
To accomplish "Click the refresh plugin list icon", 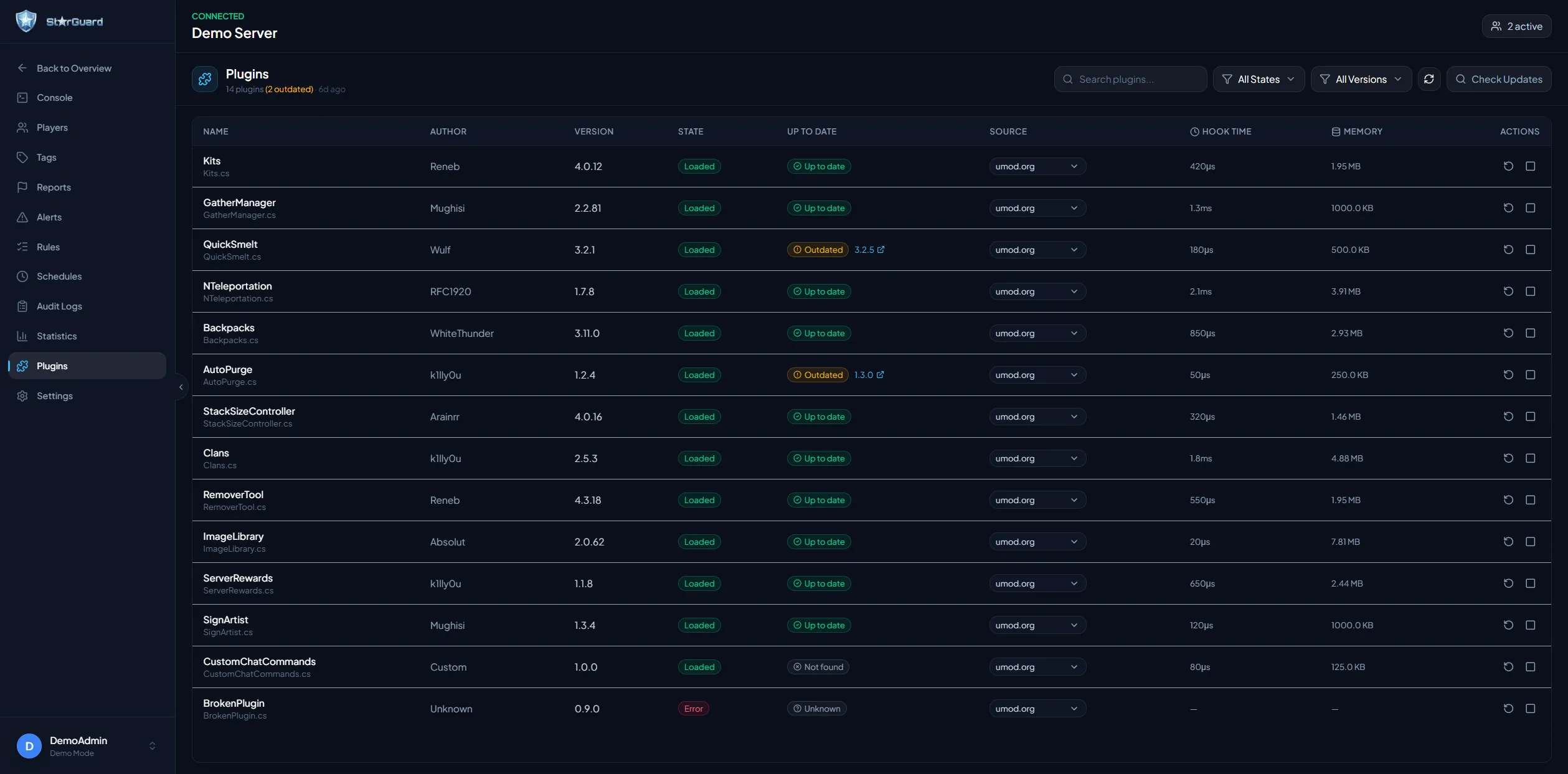I will 1429,79.
